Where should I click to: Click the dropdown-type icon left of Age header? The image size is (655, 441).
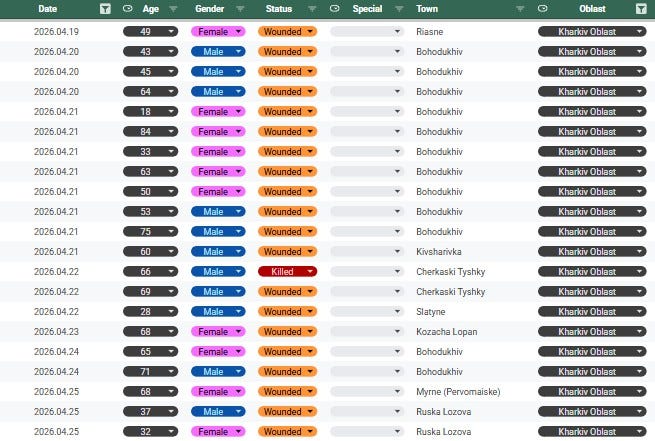128,8
